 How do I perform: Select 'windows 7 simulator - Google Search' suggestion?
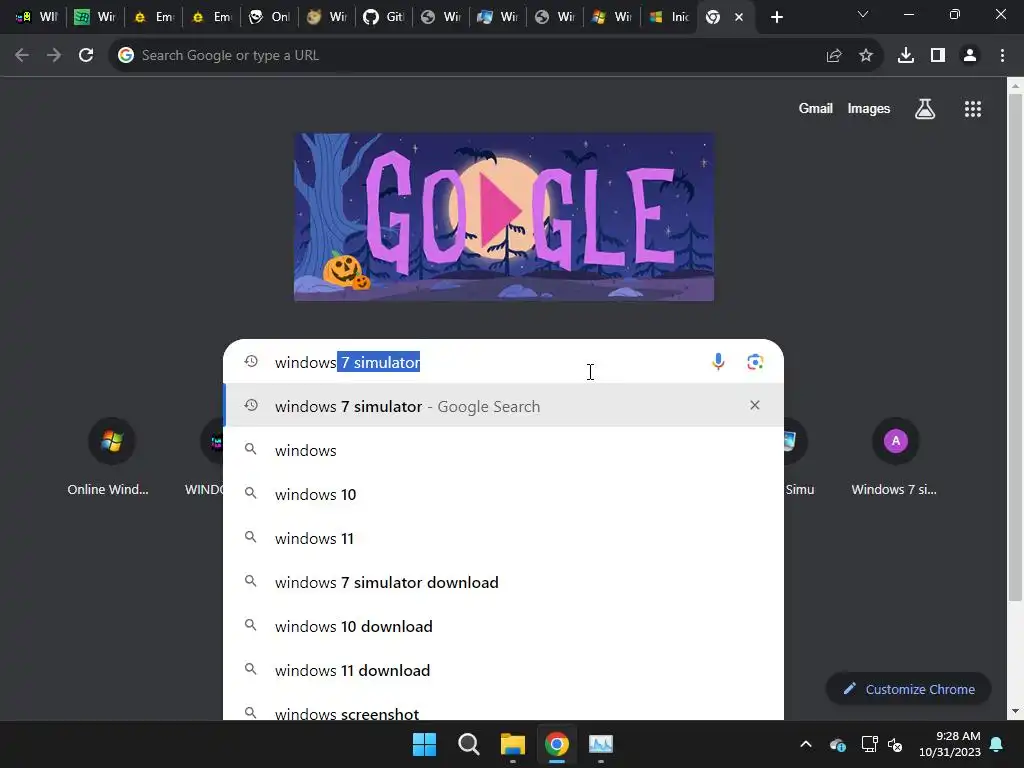(504, 406)
